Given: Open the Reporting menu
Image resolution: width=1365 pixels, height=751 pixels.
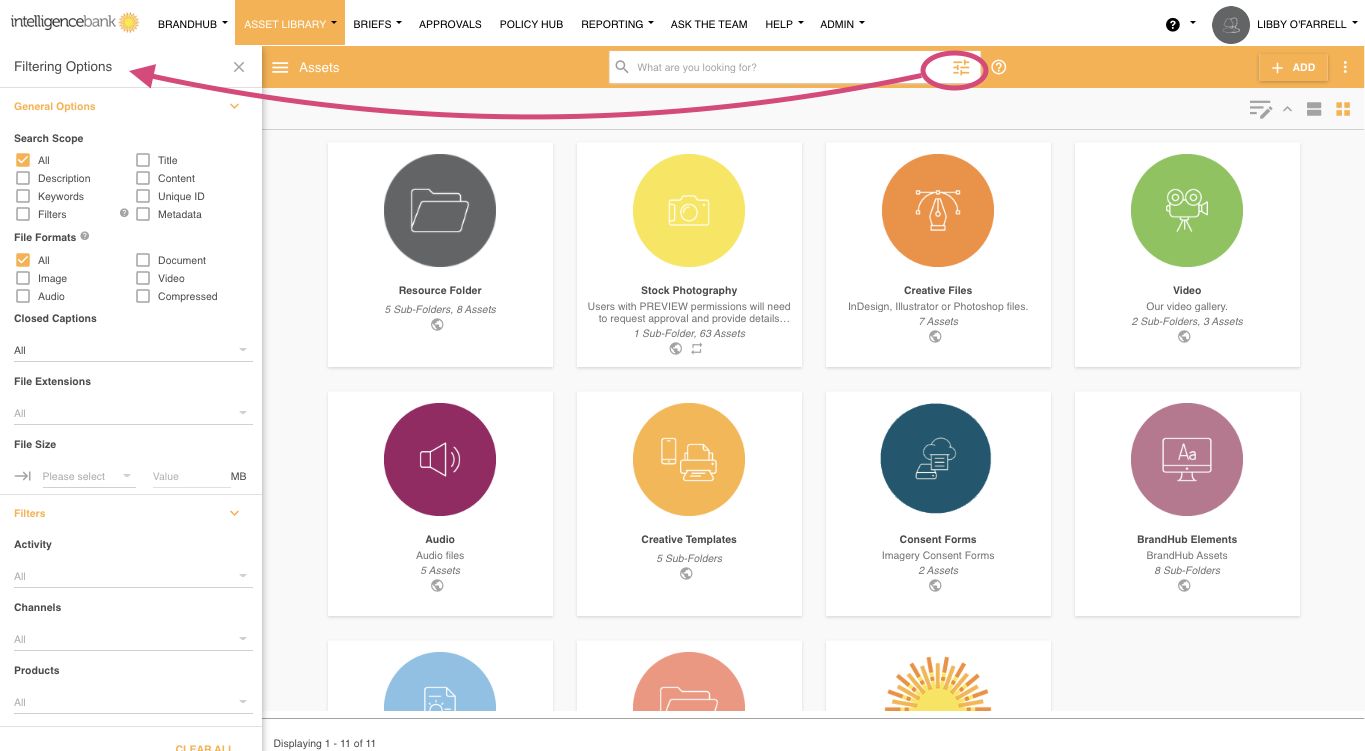Looking at the screenshot, I should pos(616,24).
